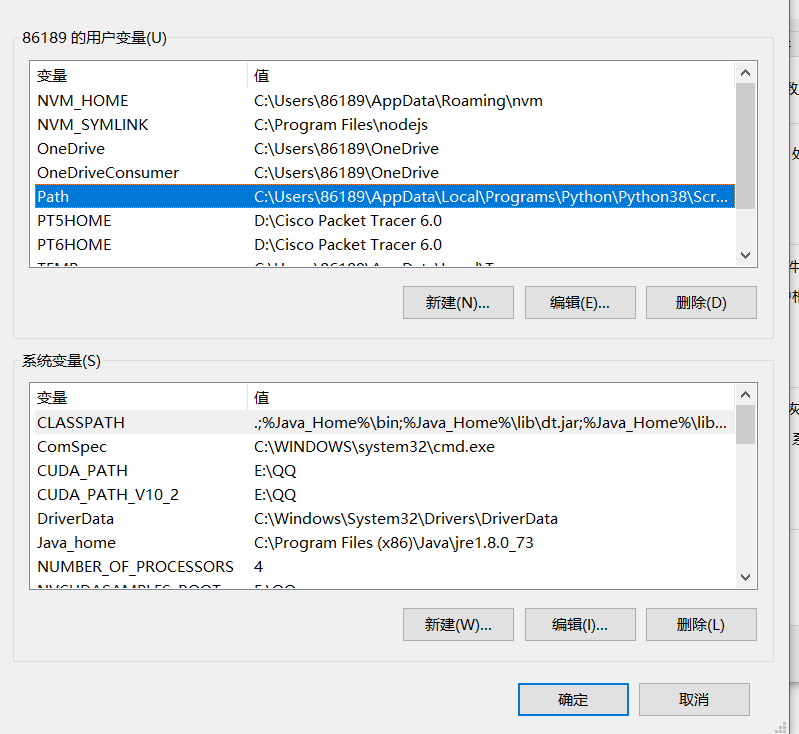
Task: Click PT5HOME's D:\Cisco Packet Tracer 6.0 value
Action: click(348, 220)
